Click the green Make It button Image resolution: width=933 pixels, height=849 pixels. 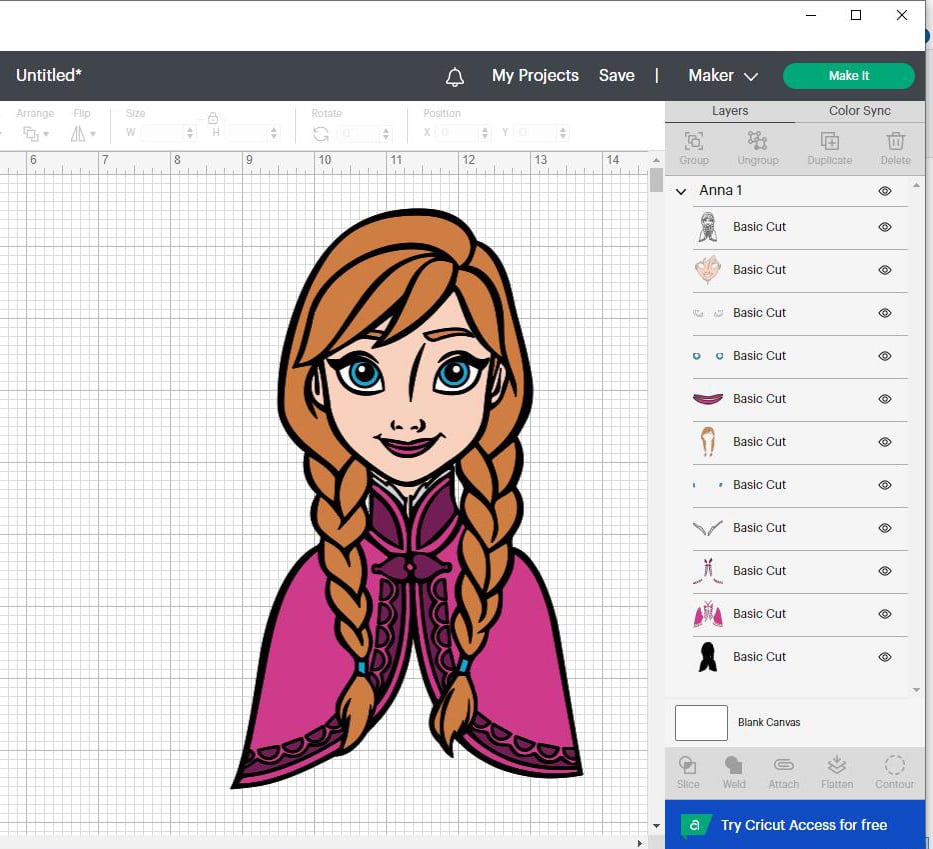(849, 76)
